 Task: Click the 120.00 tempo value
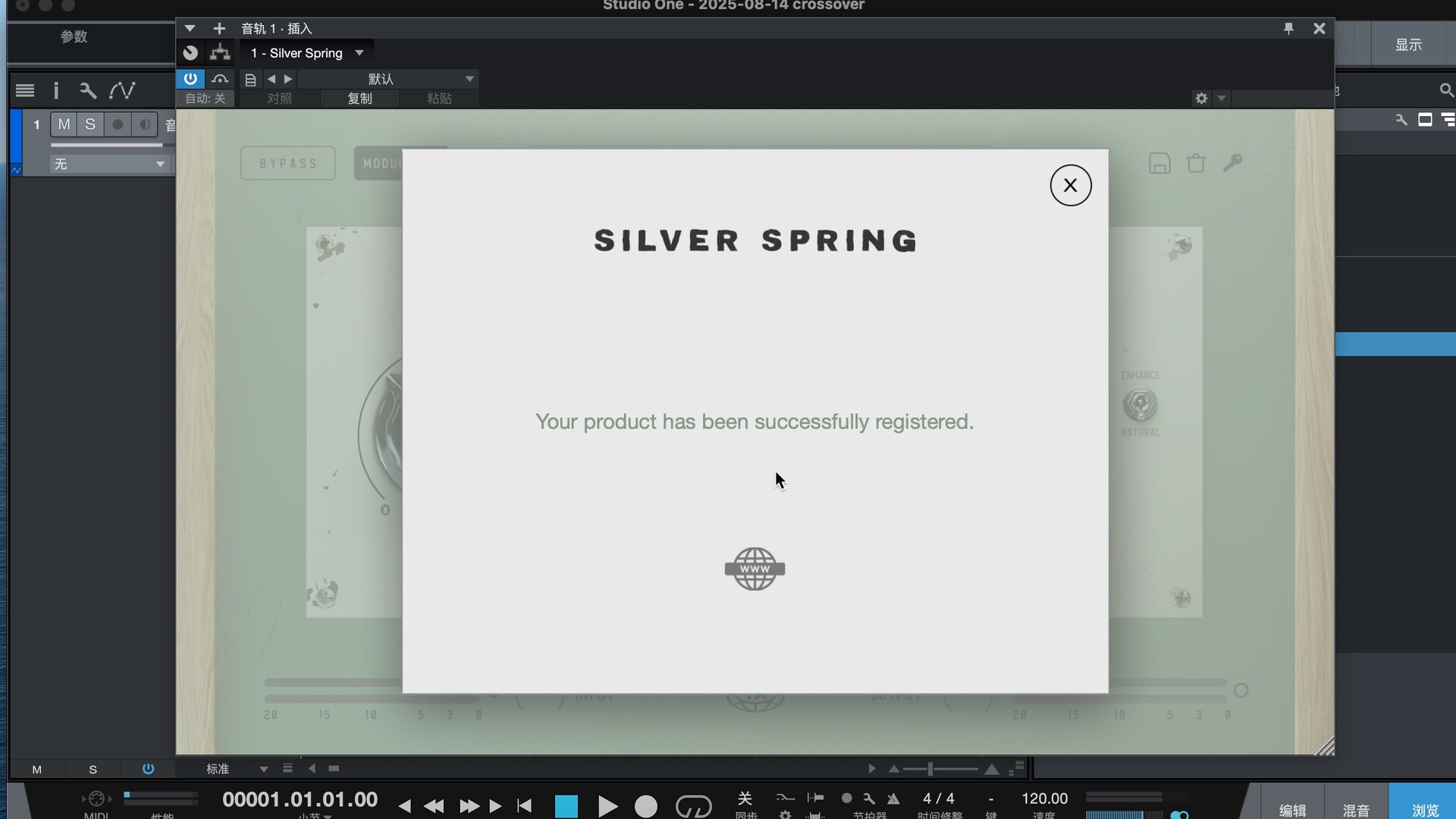point(1044,799)
